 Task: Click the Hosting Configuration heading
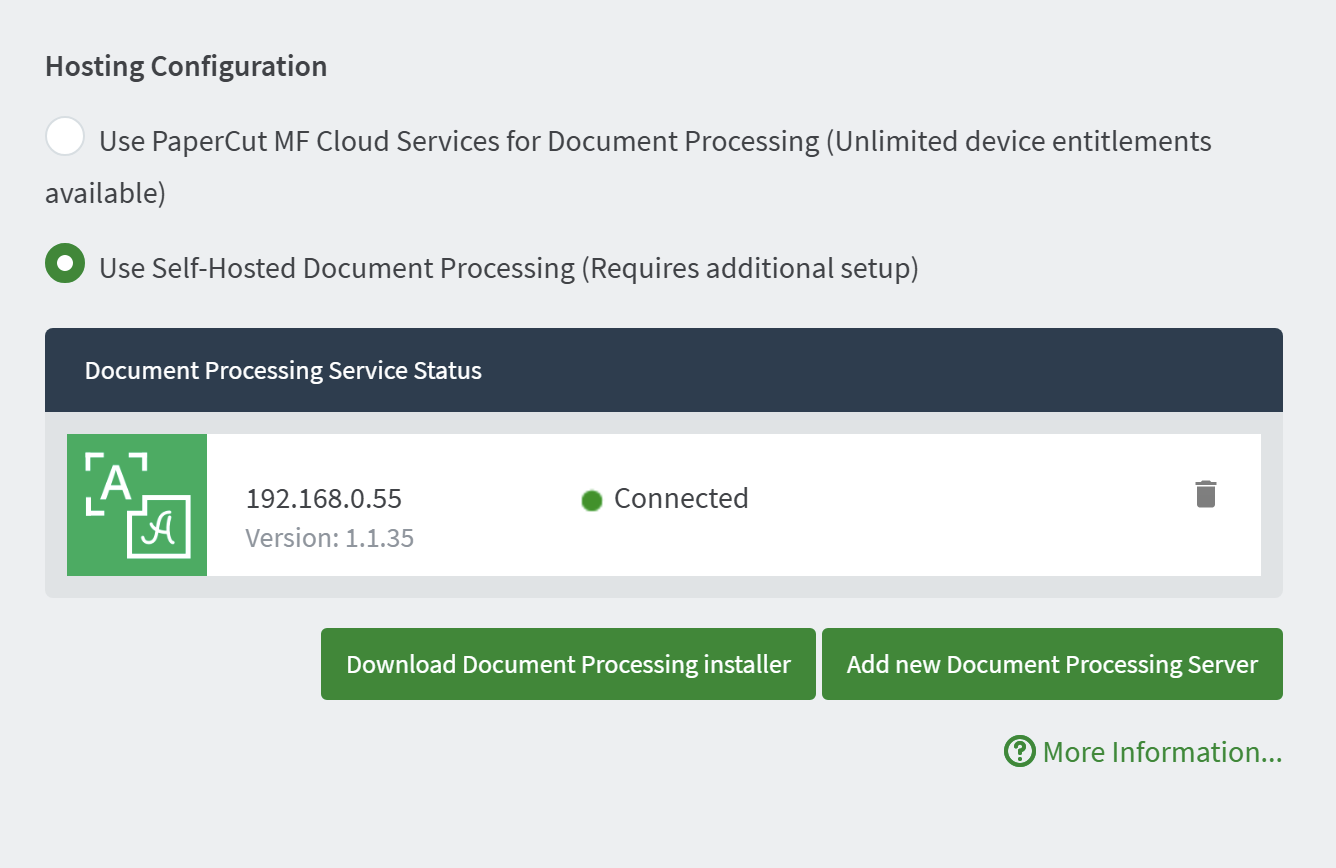point(186,67)
